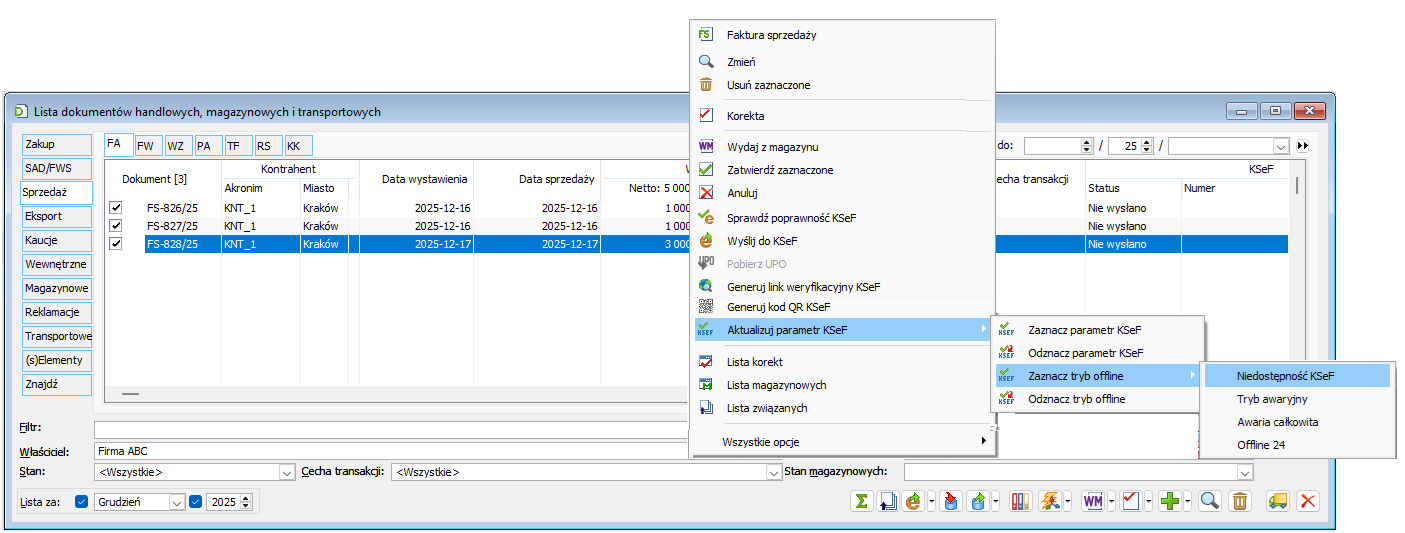The image size is (1405, 533).
Task: Switch to the Zakup side tab
Action: 56,144
